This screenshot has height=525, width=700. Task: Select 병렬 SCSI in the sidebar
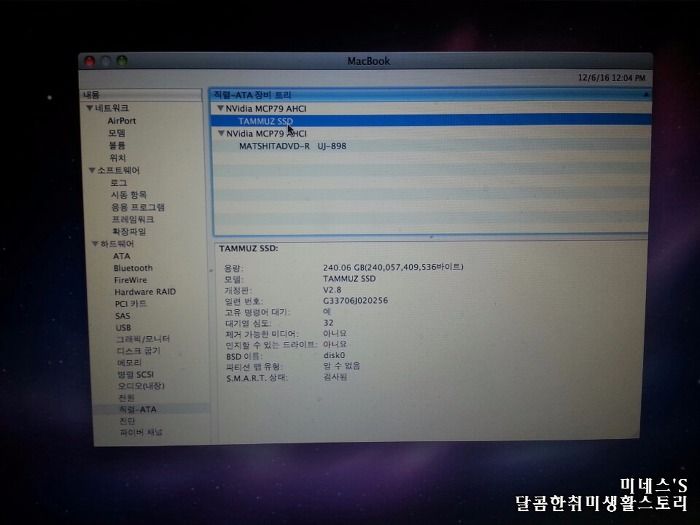click(x=136, y=374)
